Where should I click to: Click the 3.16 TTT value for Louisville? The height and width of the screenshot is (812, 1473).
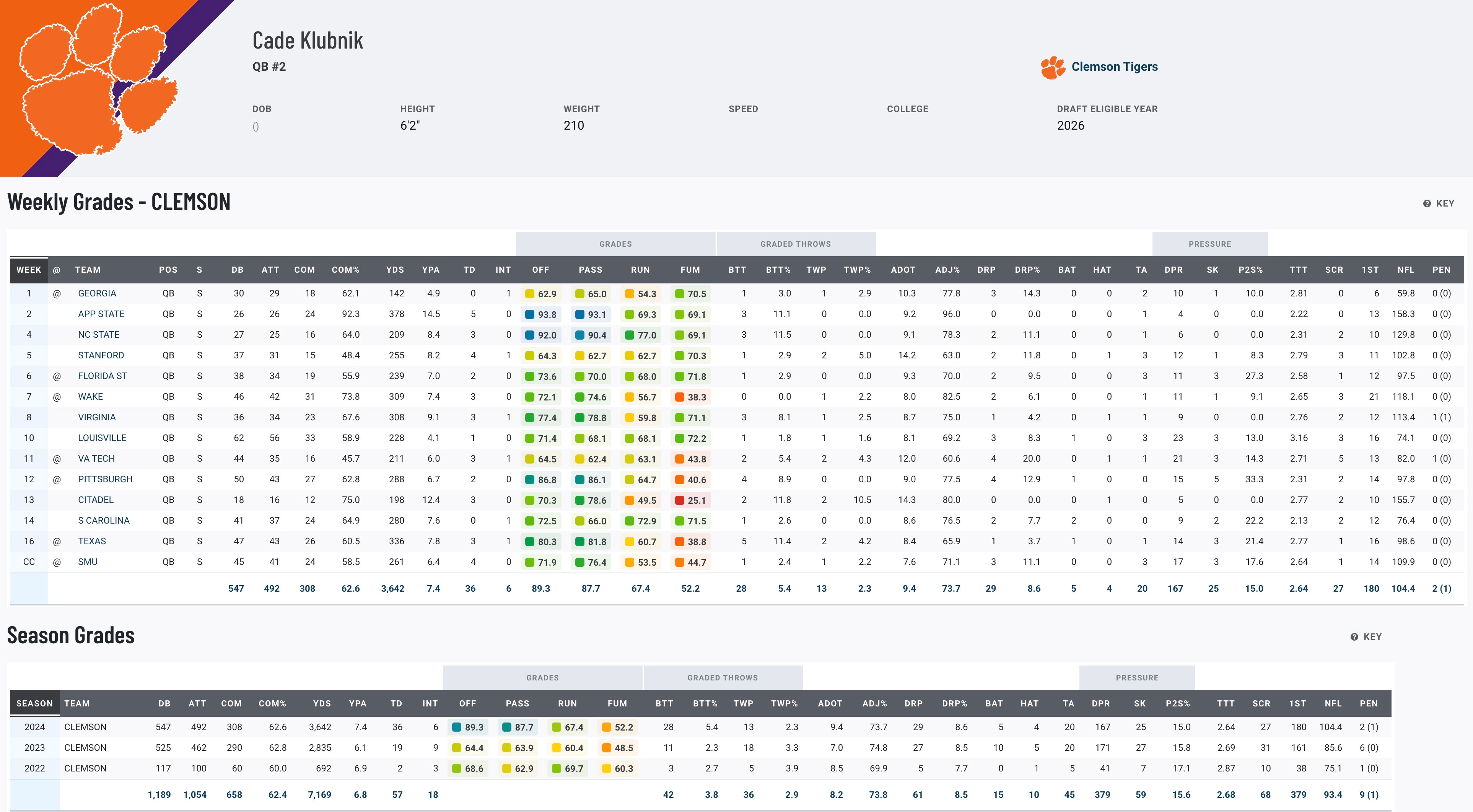[x=1299, y=438]
